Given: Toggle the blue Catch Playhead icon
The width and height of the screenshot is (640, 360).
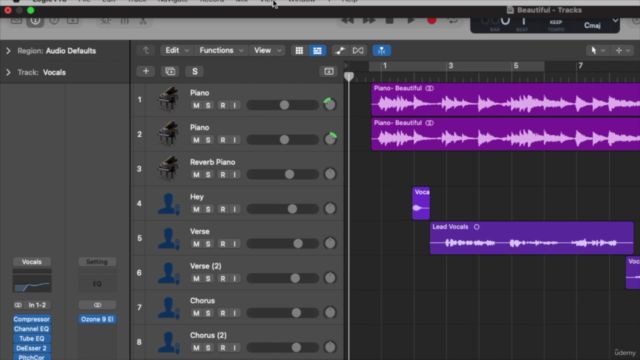Looking at the screenshot, I should point(382,51).
